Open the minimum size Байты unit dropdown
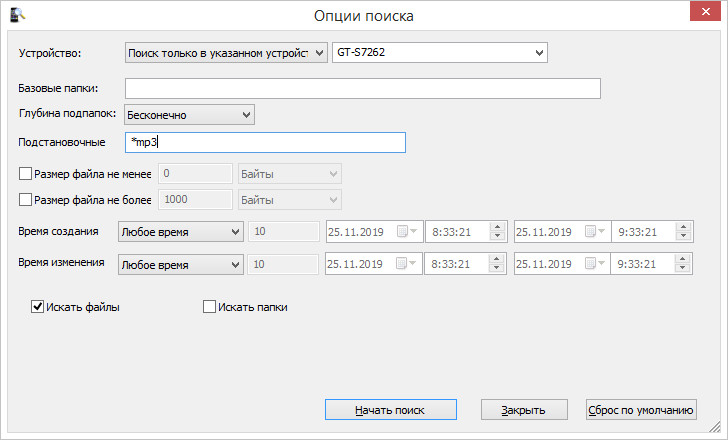The image size is (728, 440). tap(290, 174)
